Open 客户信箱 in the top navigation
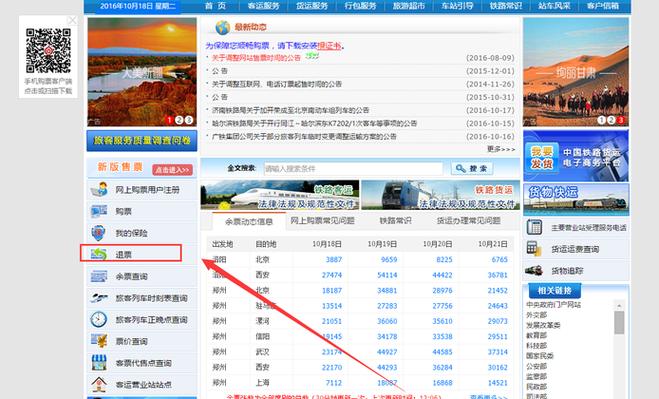The image size is (659, 399). coord(603,6)
